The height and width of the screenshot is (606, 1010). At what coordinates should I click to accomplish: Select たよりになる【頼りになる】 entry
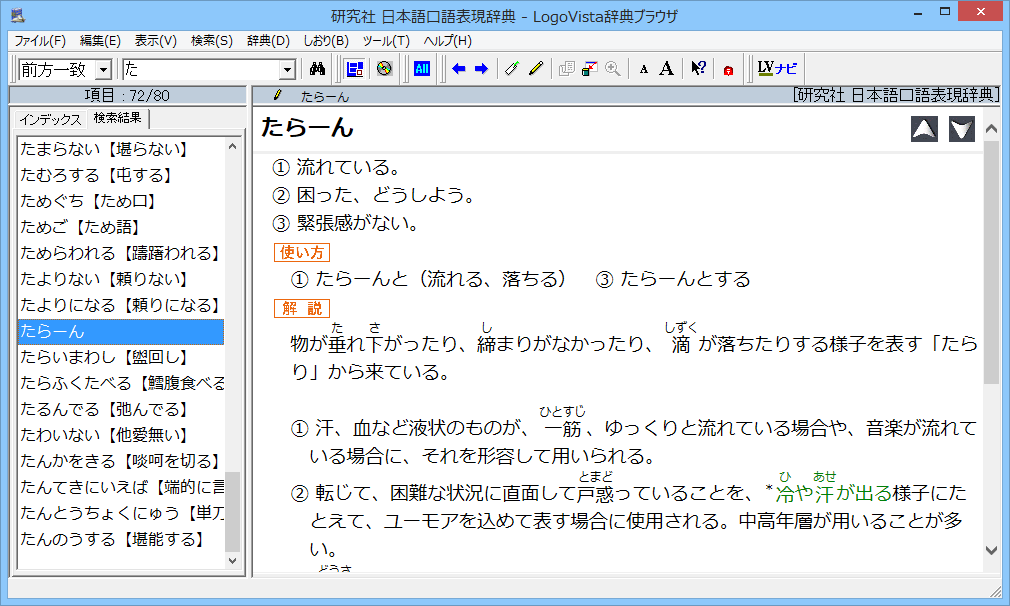coord(121,305)
